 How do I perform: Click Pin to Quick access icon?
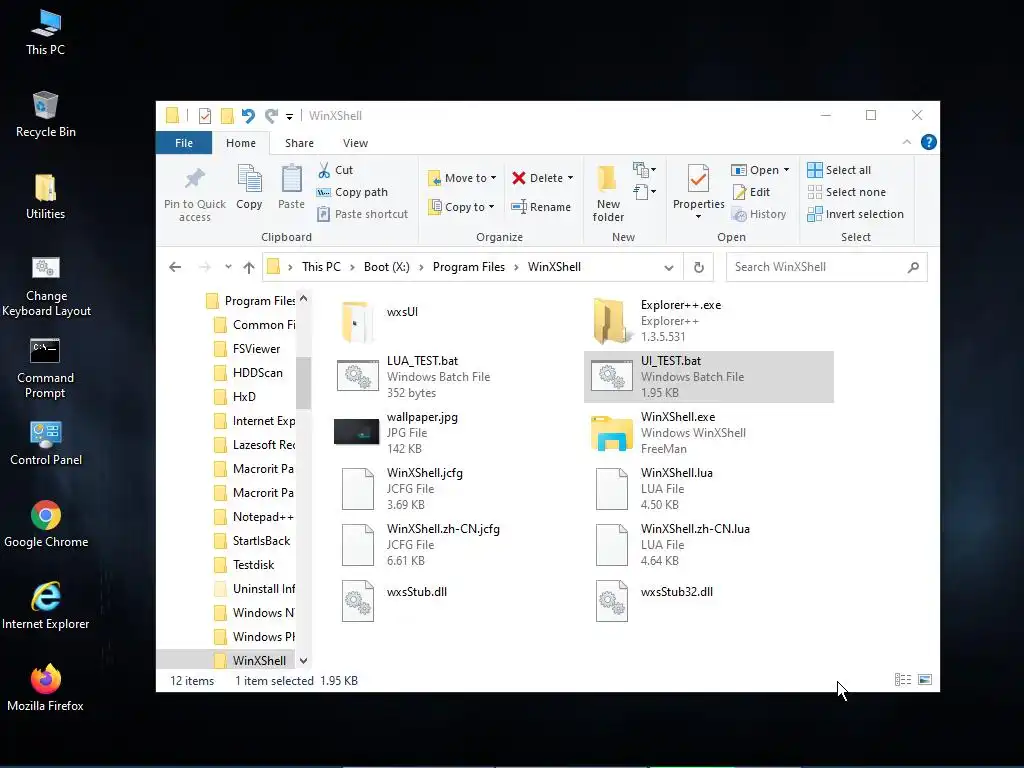tap(195, 179)
